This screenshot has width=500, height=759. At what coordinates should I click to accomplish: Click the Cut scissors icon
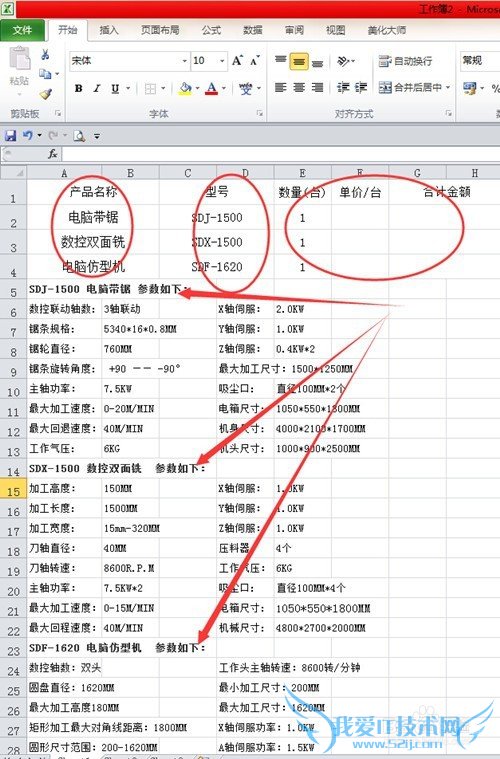click(45, 54)
